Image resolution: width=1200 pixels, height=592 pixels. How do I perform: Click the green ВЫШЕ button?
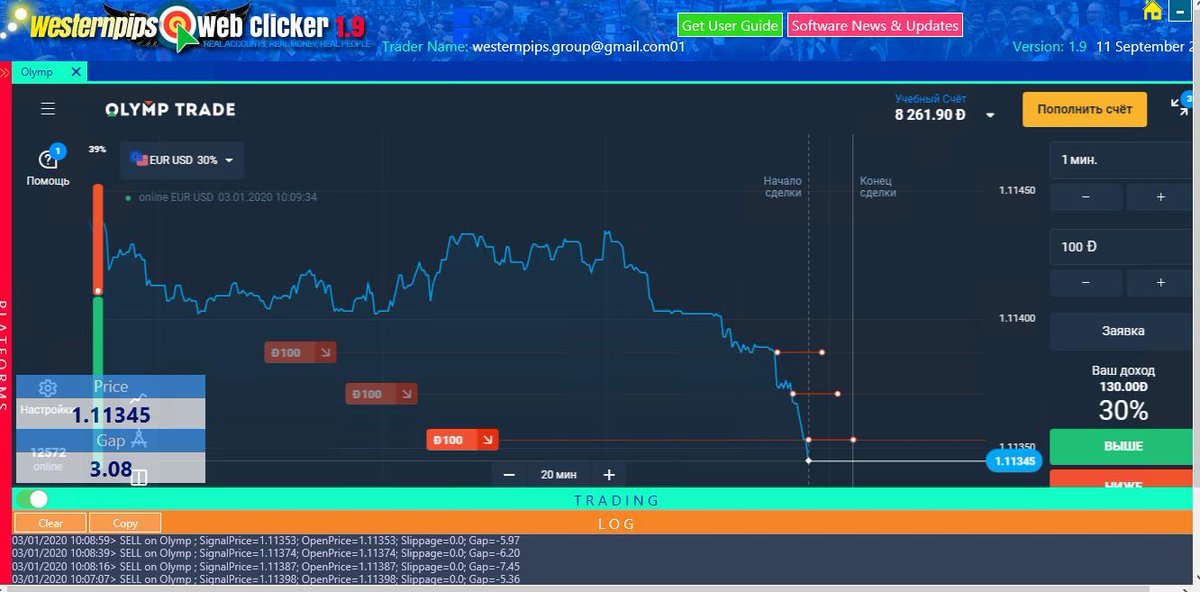[x=1123, y=446]
